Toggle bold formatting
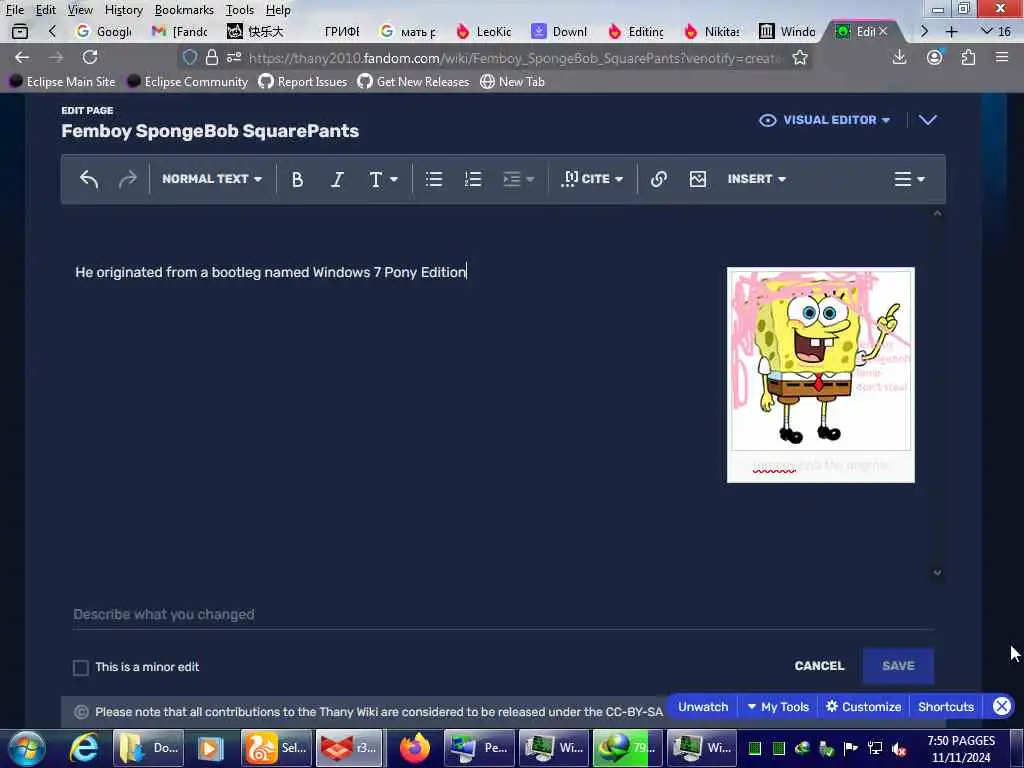Screen dimensions: 1024x768 (x=297, y=179)
